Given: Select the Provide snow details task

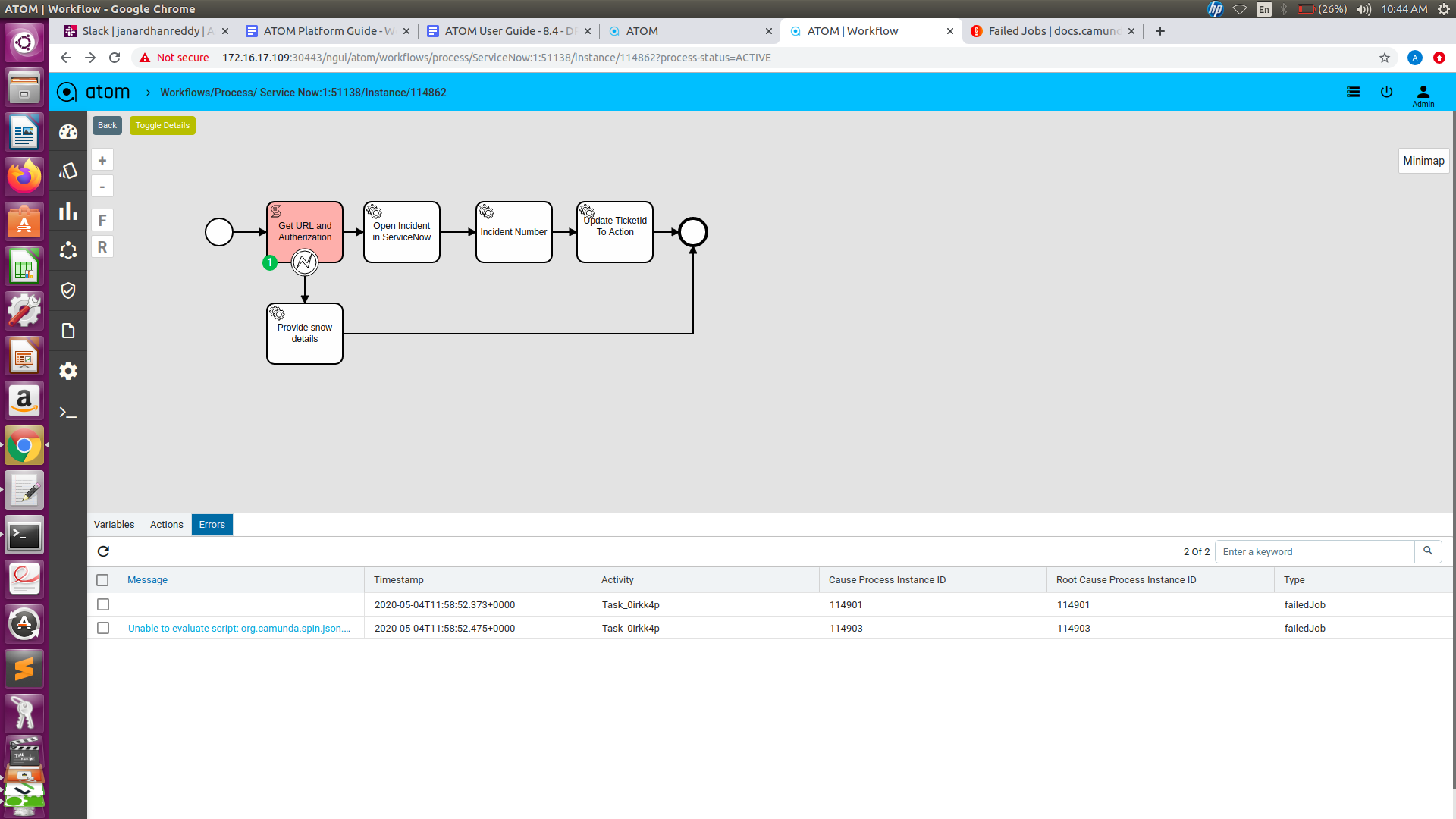Looking at the screenshot, I should (x=305, y=334).
